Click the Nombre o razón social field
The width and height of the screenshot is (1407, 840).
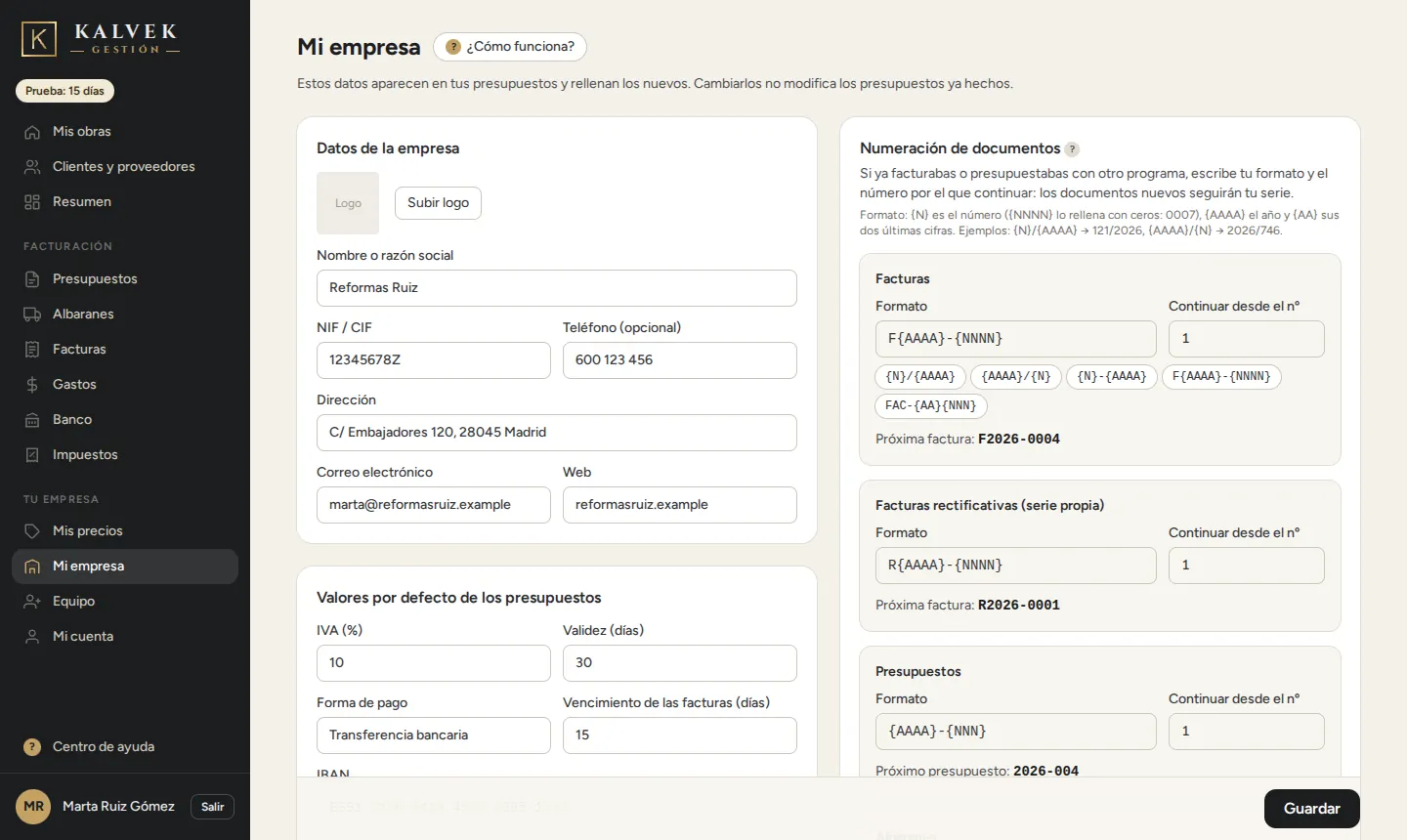(557, 288)
